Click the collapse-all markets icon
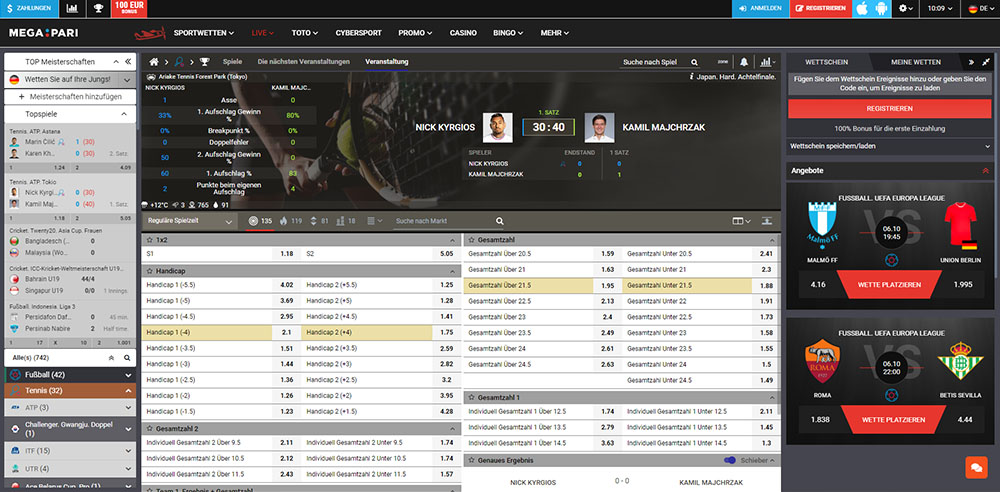1000x492 pixels. 767,221
